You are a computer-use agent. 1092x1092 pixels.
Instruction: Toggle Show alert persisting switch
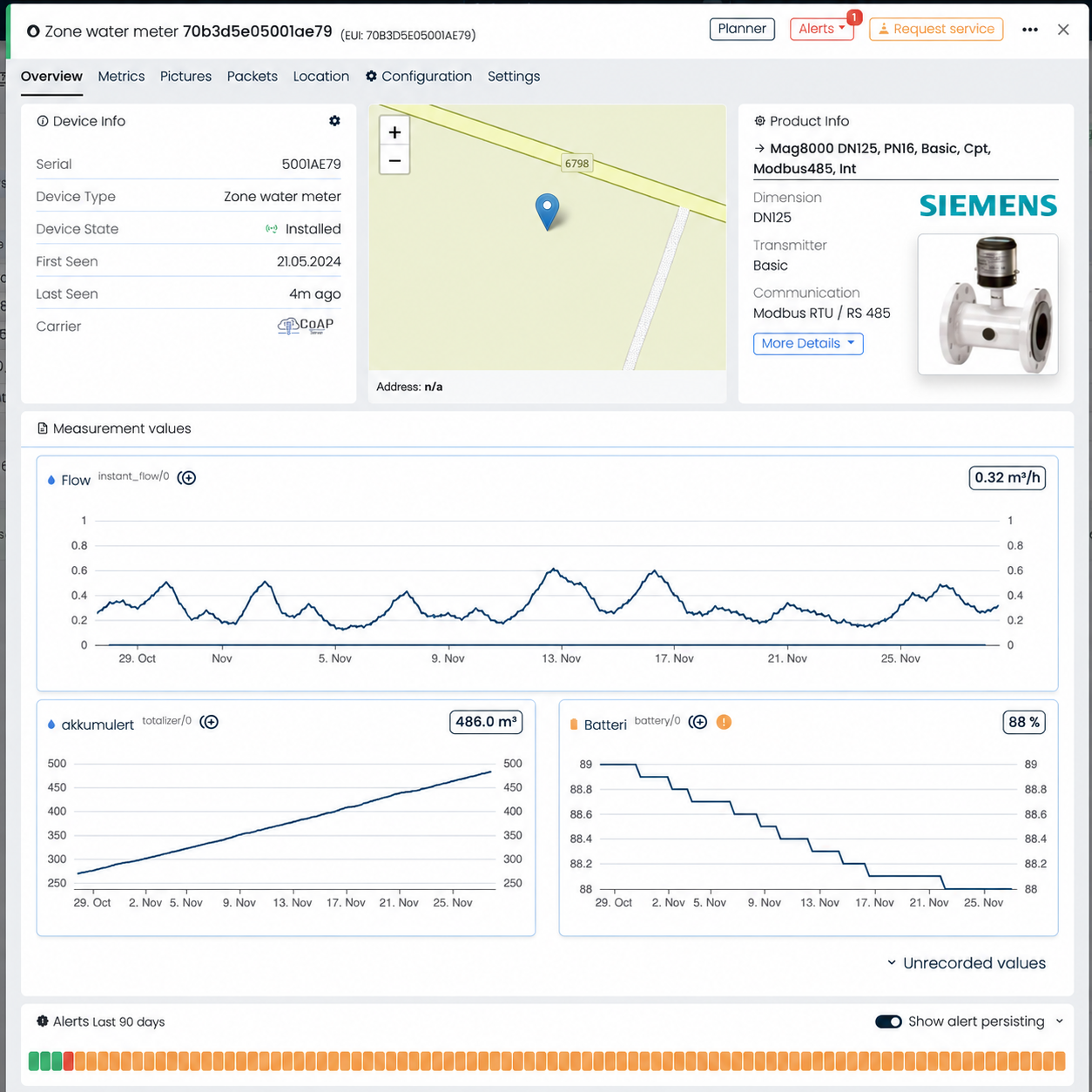tap(888, 1021)
